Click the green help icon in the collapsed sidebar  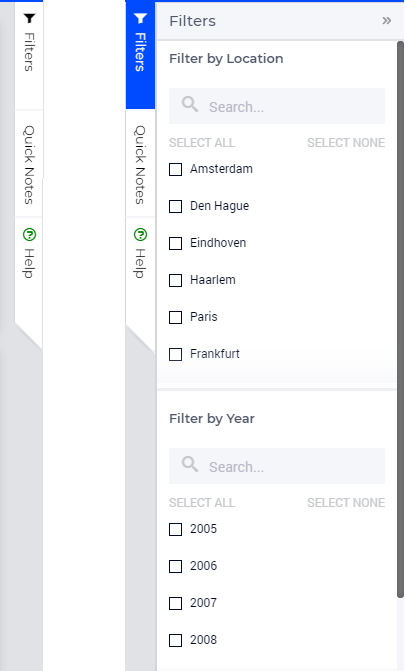point(29,235)
